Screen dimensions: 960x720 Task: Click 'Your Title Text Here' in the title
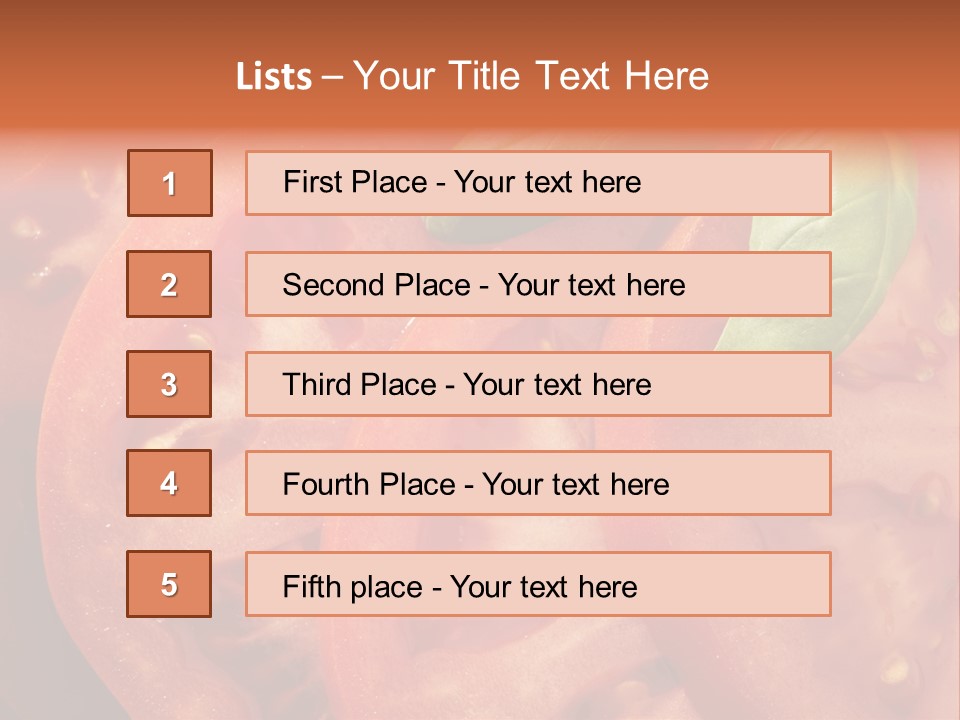[x=532, y=77]
